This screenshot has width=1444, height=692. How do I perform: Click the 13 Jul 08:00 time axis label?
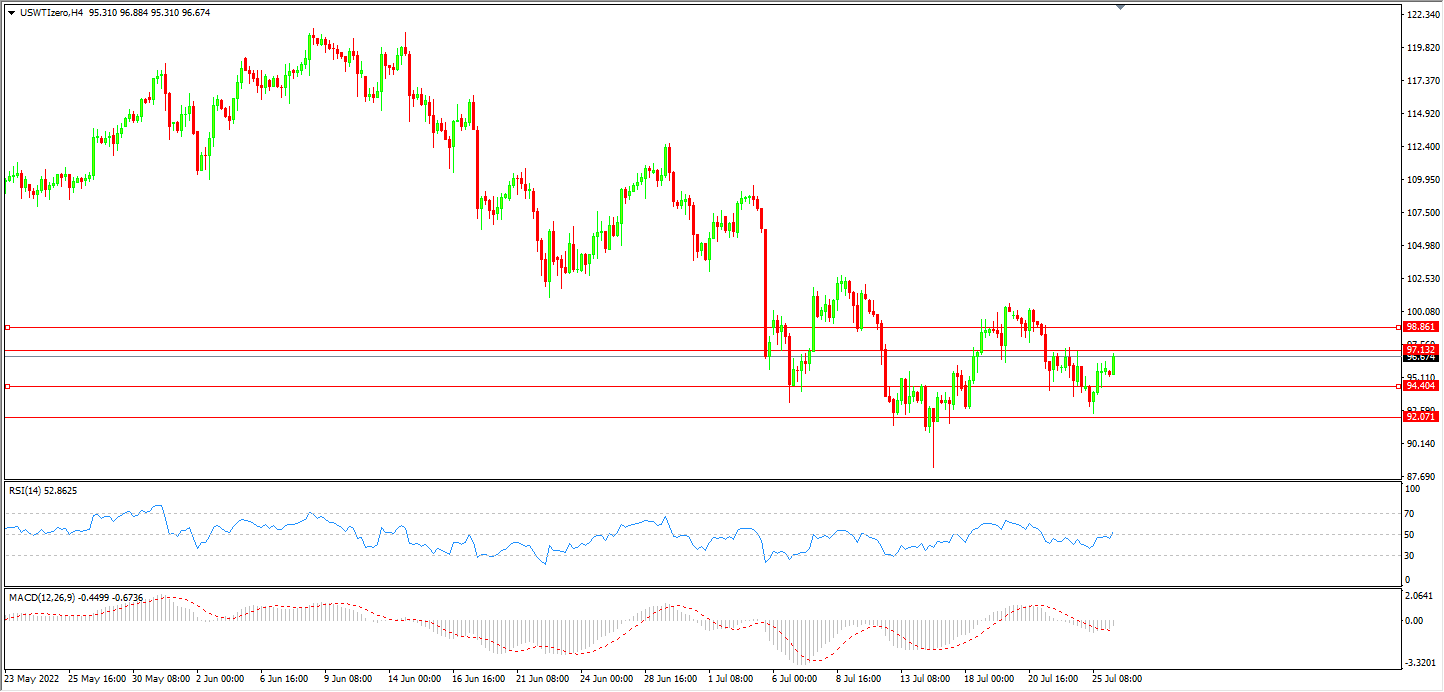tap(924, 679)
